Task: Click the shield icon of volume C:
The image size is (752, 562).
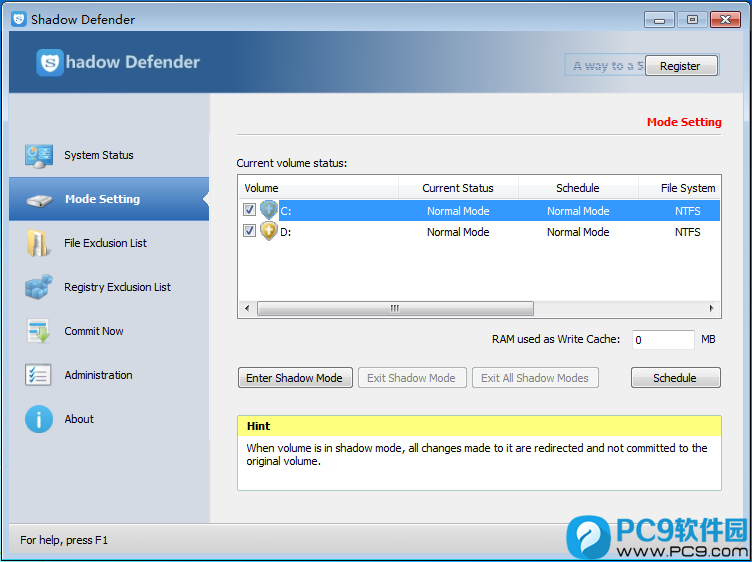Action: (269, 210)
